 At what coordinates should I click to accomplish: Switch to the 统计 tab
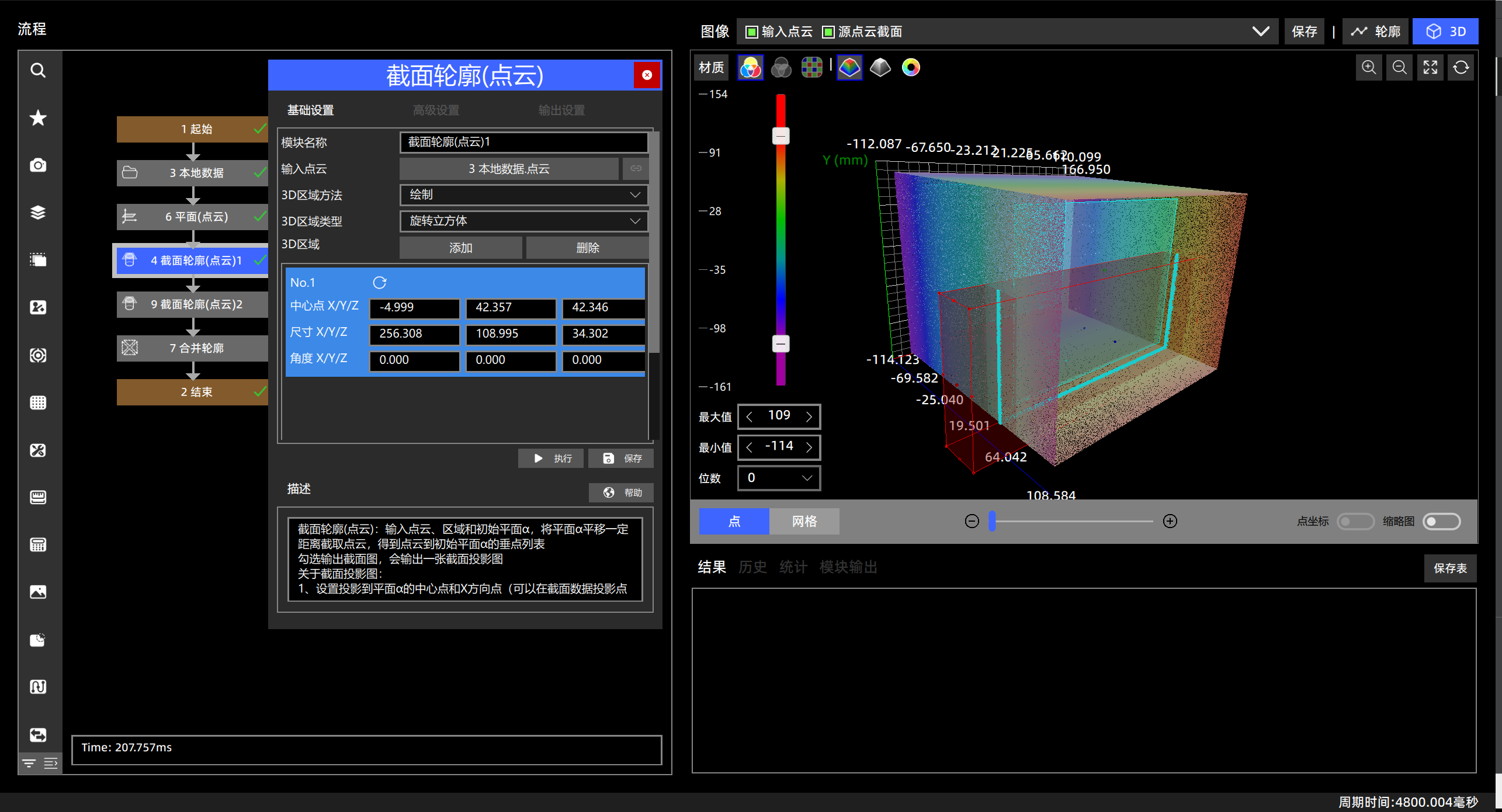(793, 567)
